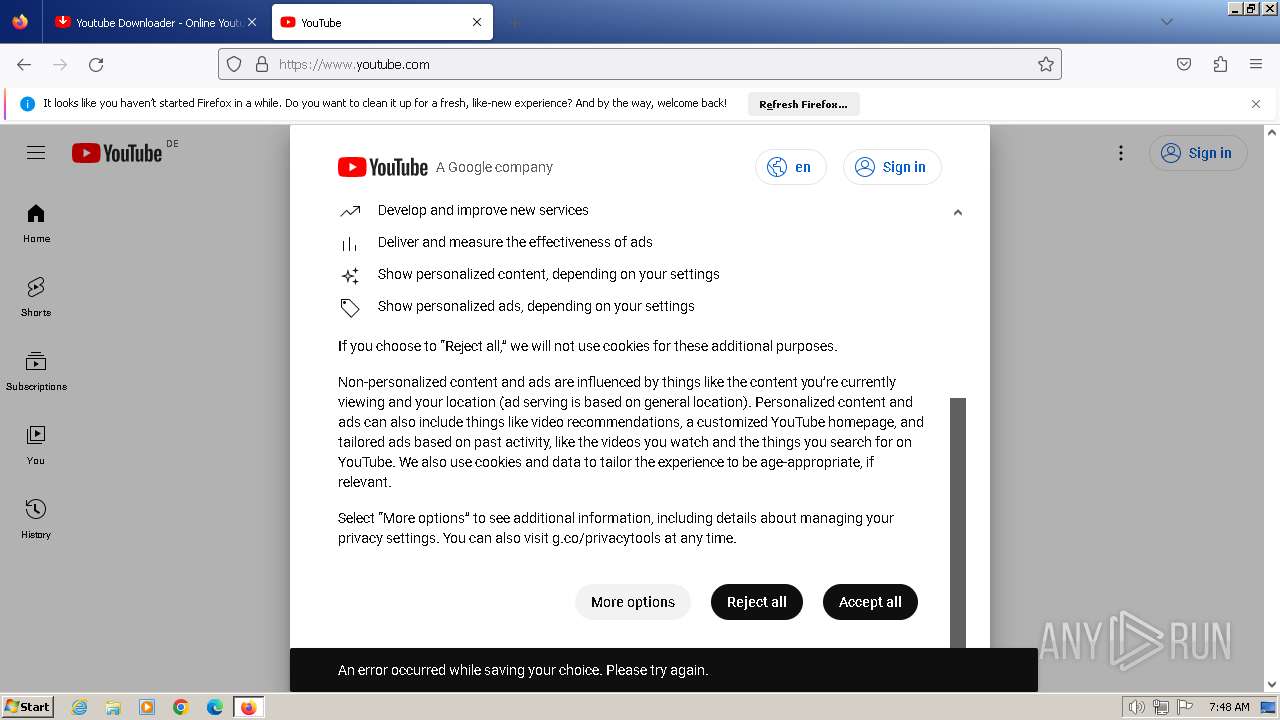The image size is (1280, 720).
Task: Click the YouTube logo in page header
Action: click(117, 153)
